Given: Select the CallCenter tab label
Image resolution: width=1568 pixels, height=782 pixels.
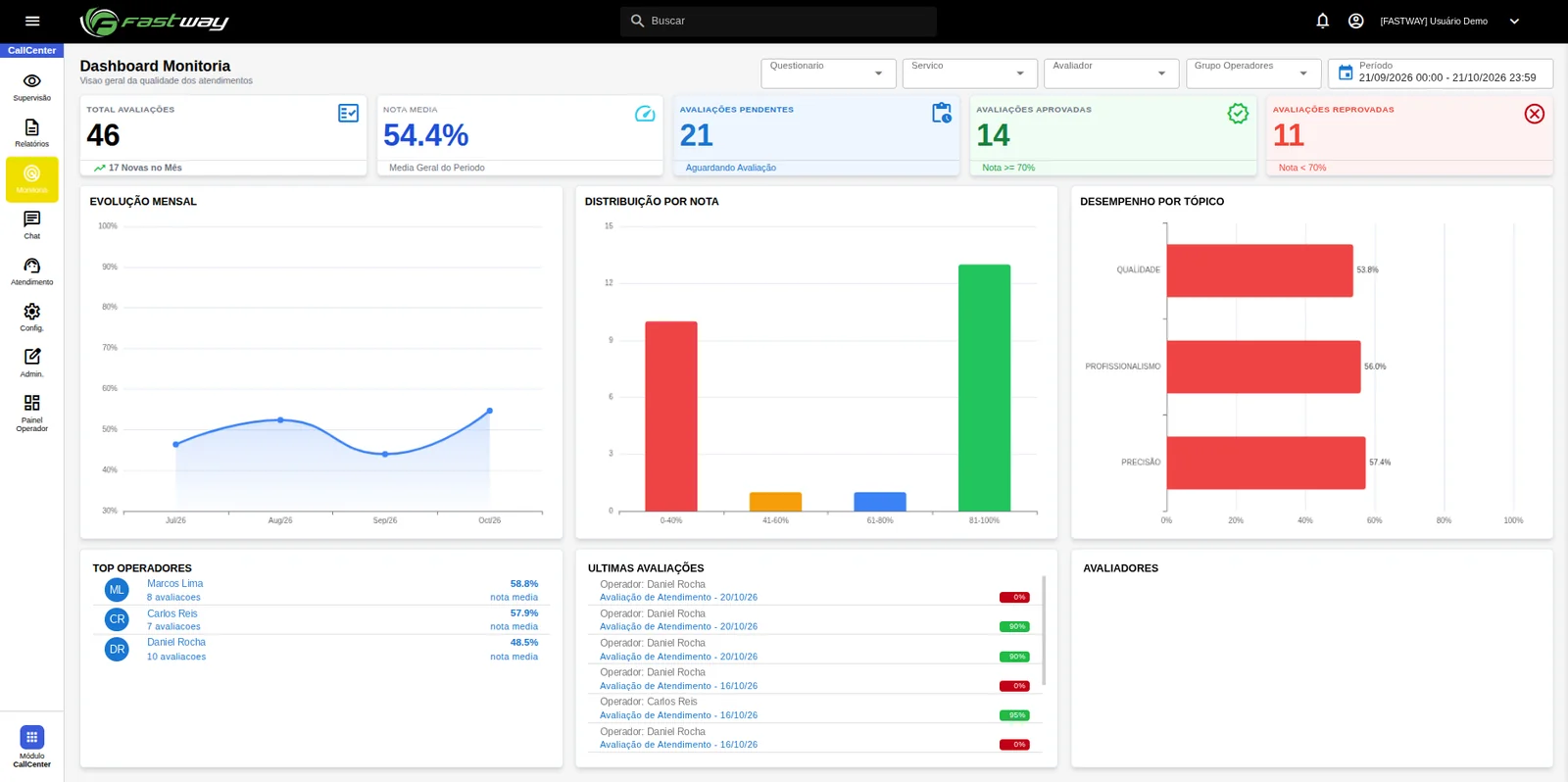Looking at the screenshot, I should [x=32, y=50].
